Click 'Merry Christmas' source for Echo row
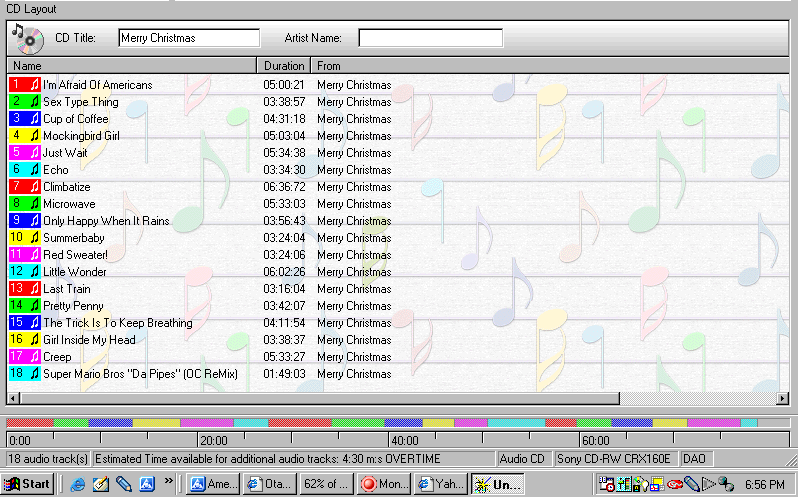Image resolution: width=798 pixels, height=497 pixels. click(354, 170)
